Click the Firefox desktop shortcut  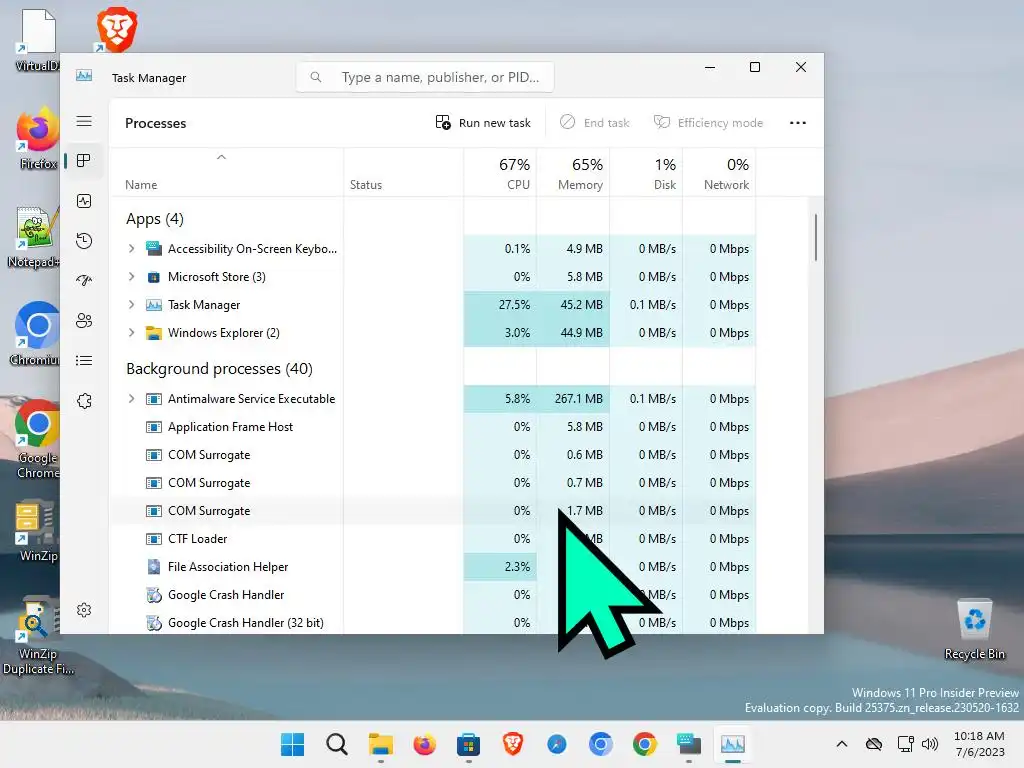coord(38,140)
